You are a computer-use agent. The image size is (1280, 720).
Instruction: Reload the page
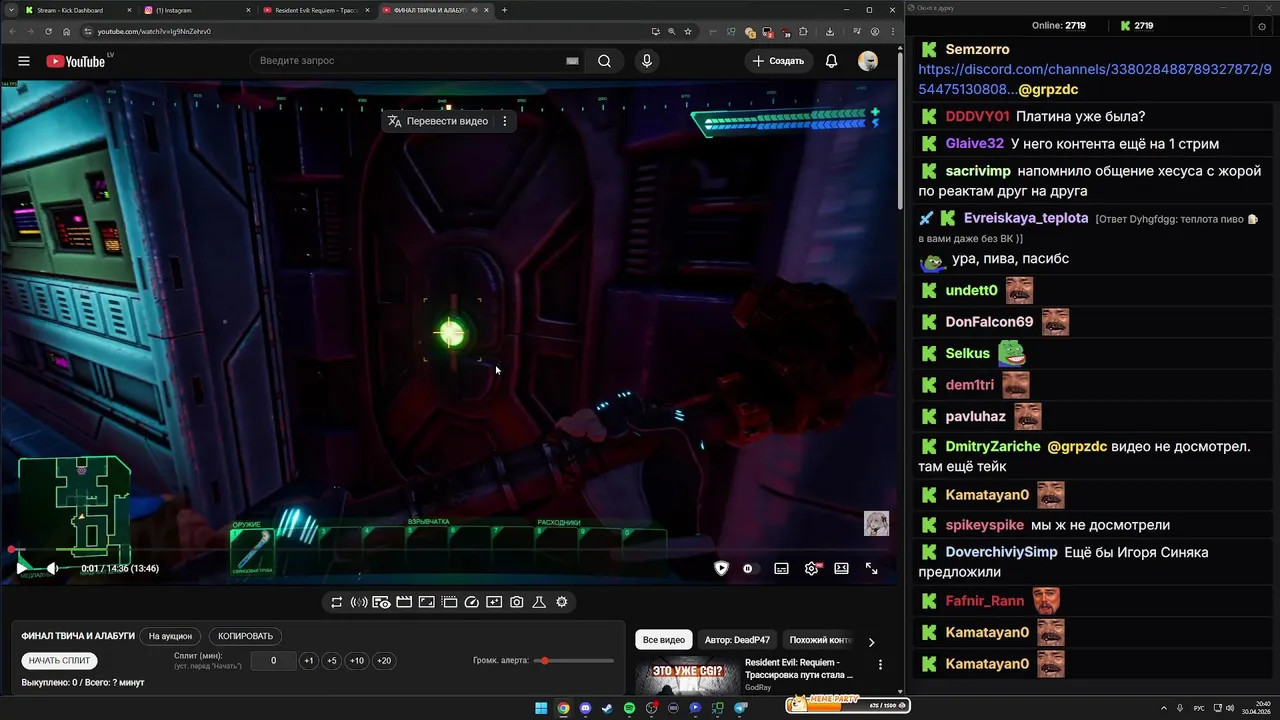point(48,31)
